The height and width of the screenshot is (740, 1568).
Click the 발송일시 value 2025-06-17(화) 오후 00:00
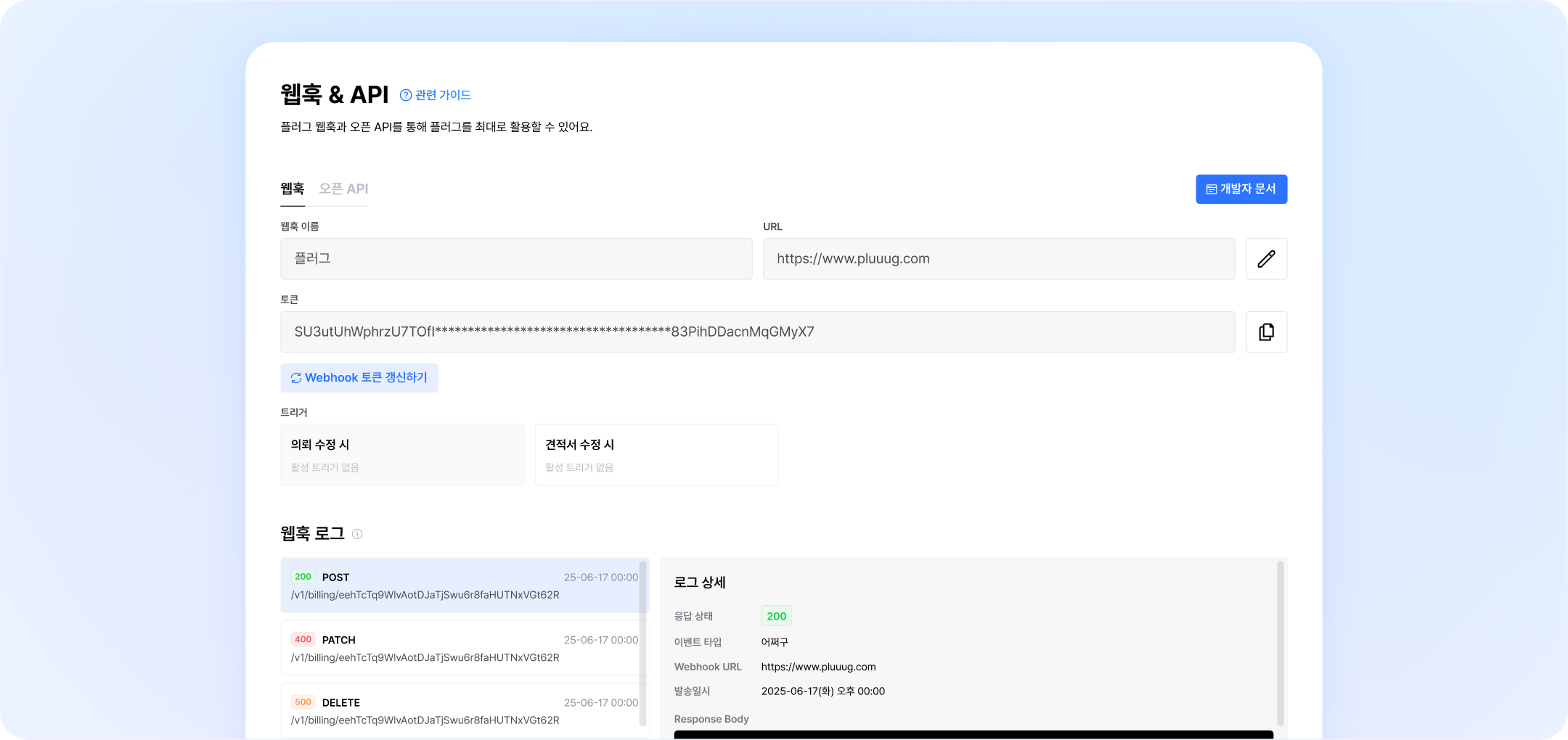coord(823,691)
